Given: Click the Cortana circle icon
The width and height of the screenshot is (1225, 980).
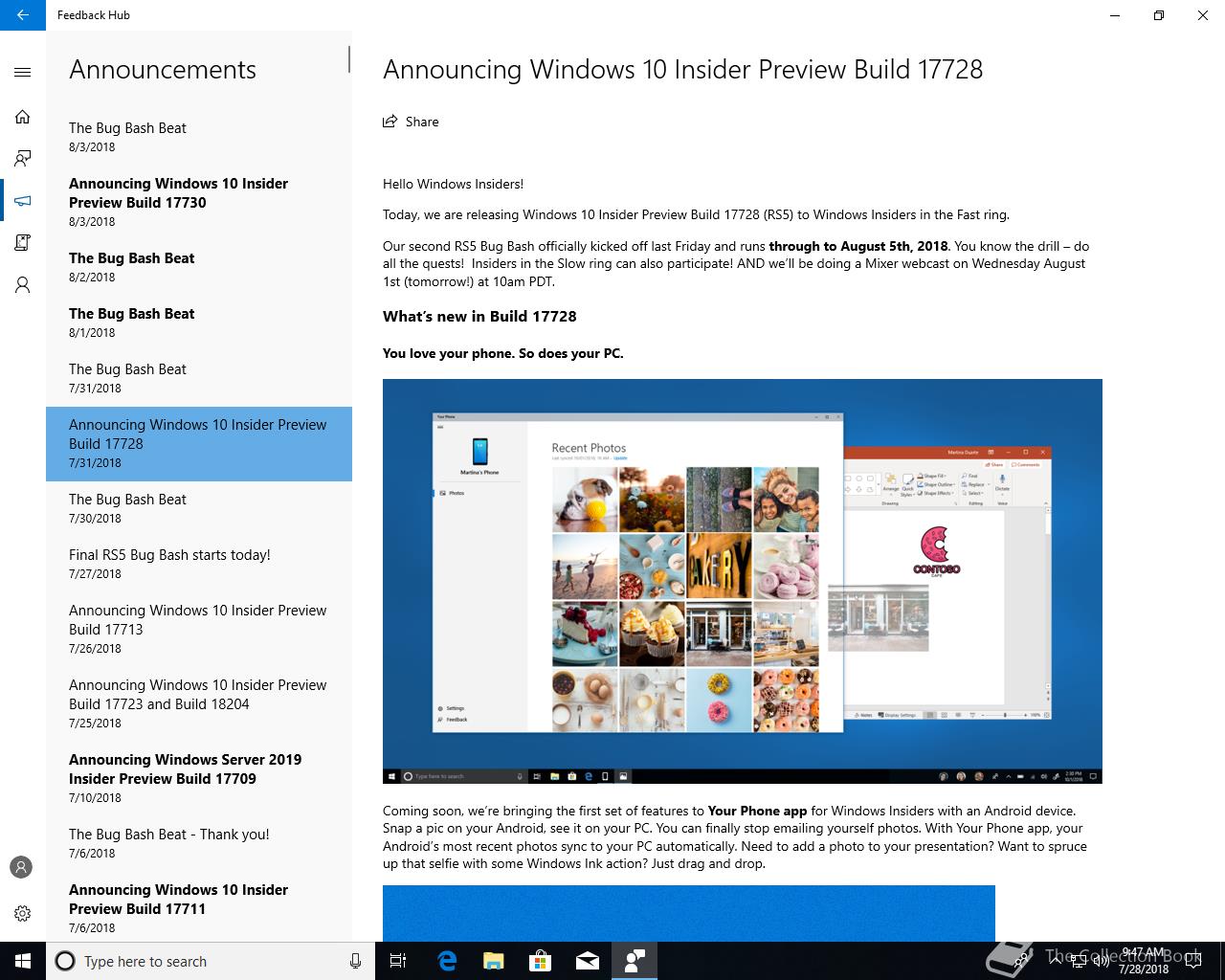Looking at the screenshot, I should click(x=65, y=961).
